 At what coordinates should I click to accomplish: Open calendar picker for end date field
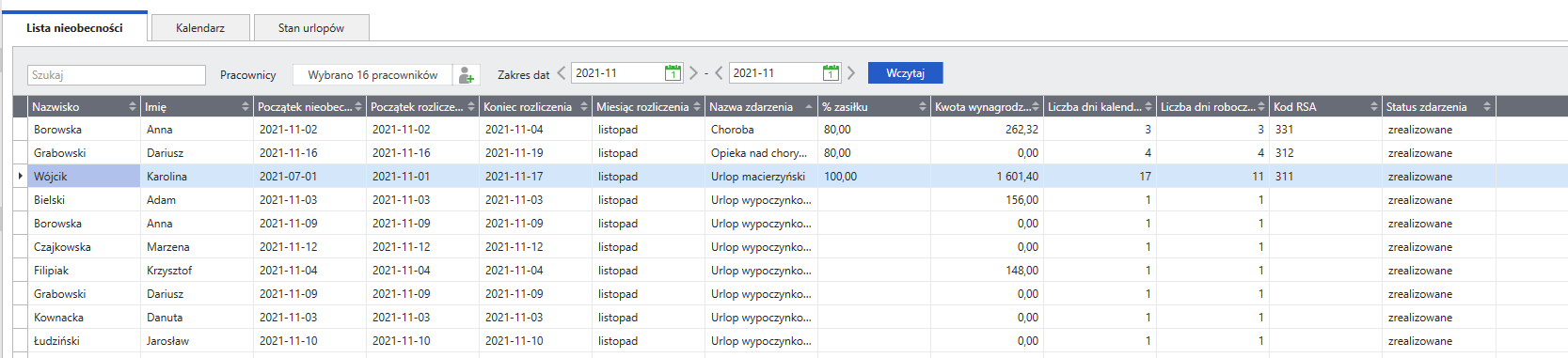pyautogui.click(x=831, y=73)
